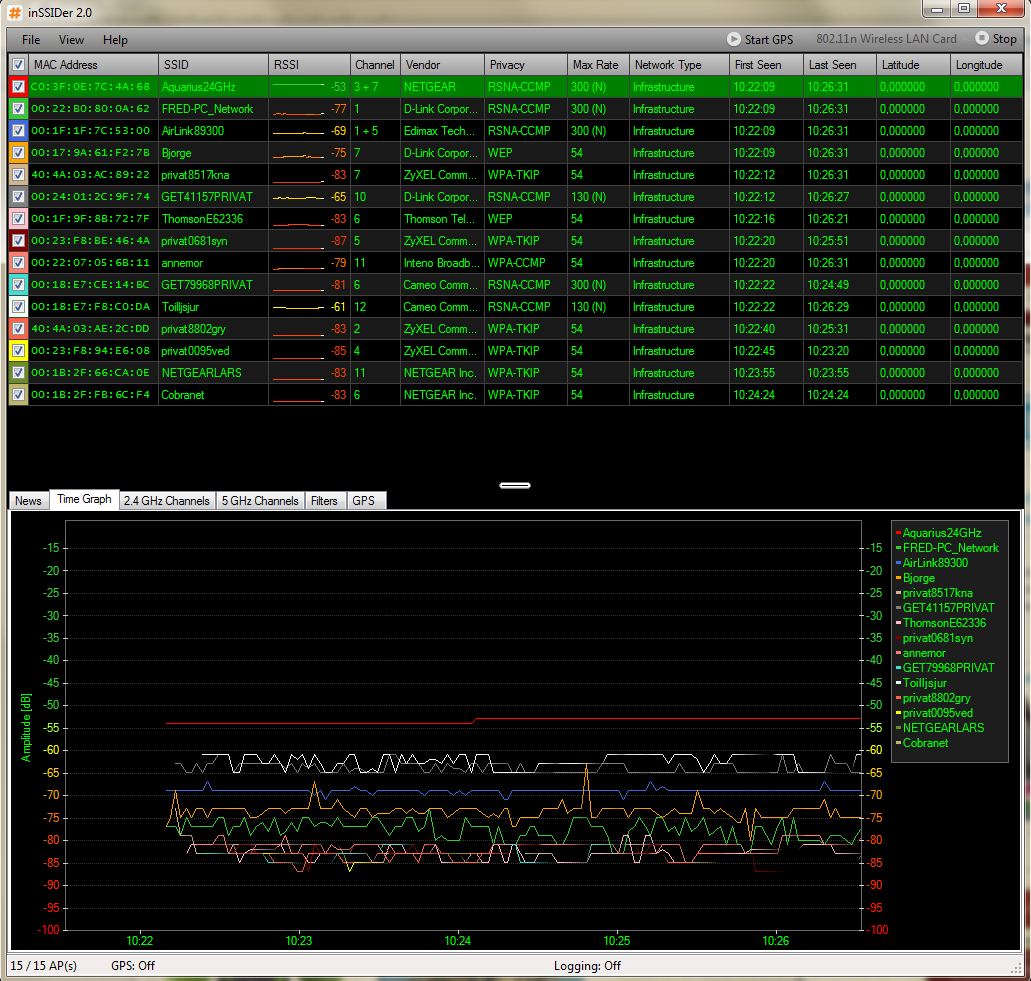Click the status bar resize grip
The width and height of the screenshot is (1031, 981).
1016,967
